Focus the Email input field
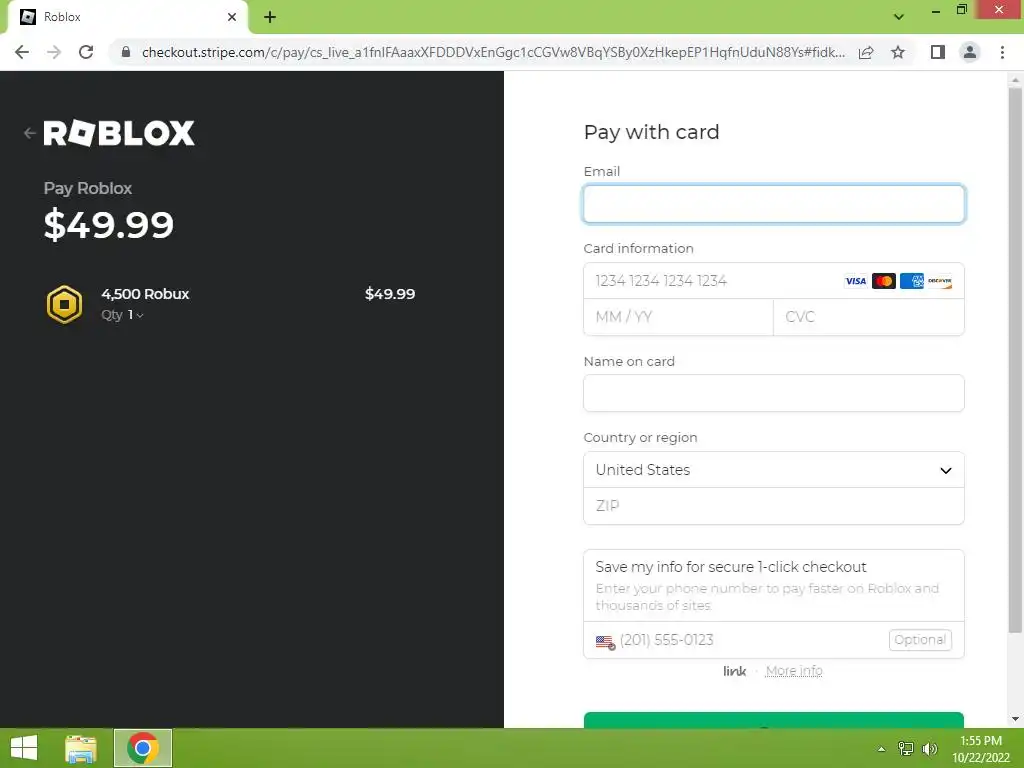Image resolution: width=1024 pixels, height=768 pixels. [773, 204]
